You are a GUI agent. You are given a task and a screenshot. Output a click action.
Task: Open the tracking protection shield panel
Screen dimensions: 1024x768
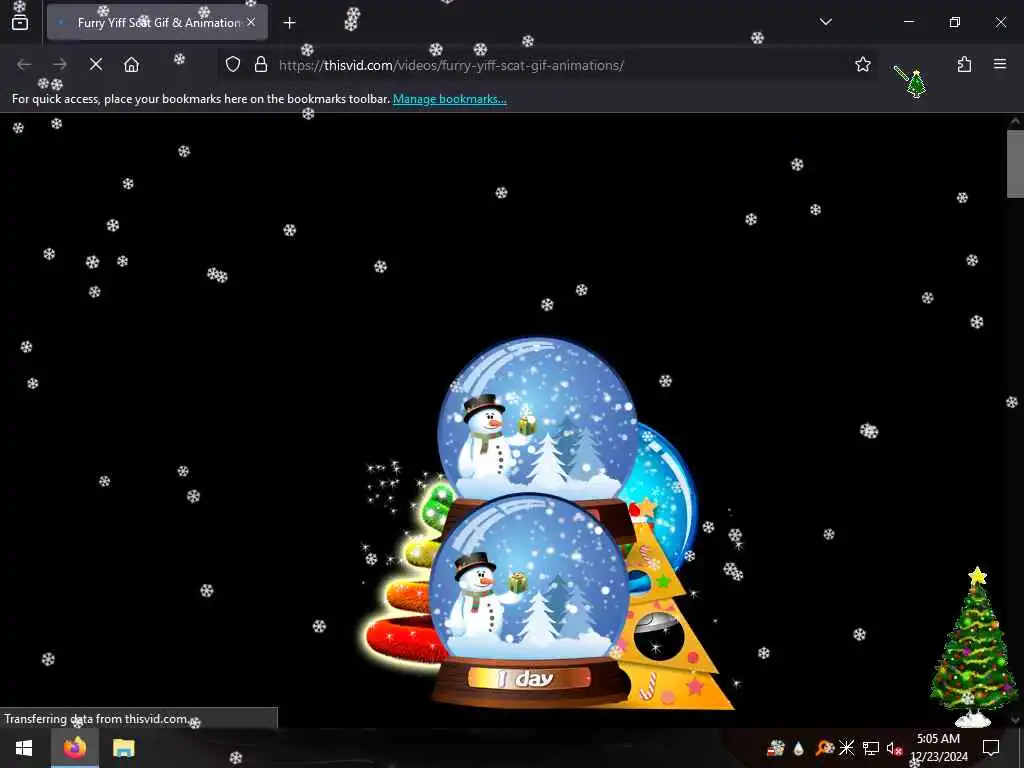click(233, 65)
